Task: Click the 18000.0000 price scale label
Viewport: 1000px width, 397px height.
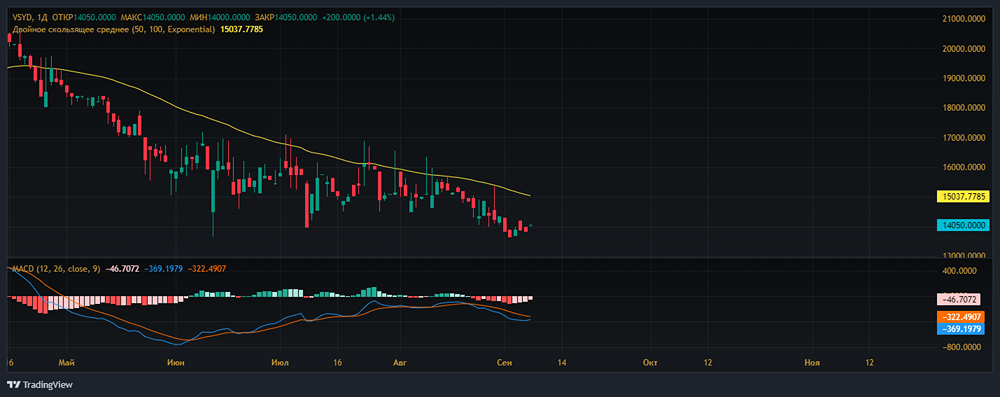Action: pos(964,108)
